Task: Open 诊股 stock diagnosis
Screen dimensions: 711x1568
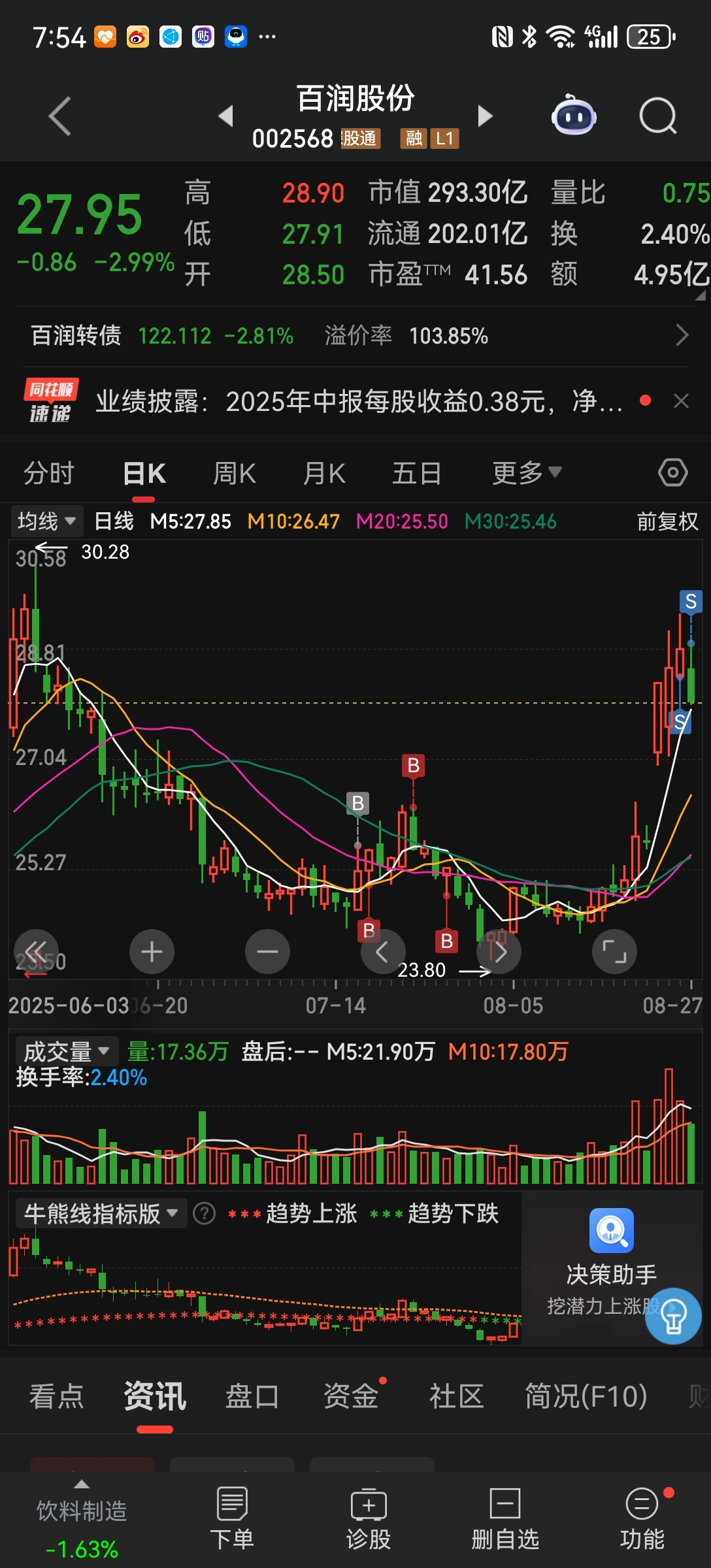Action: [x=369, y=1519]
